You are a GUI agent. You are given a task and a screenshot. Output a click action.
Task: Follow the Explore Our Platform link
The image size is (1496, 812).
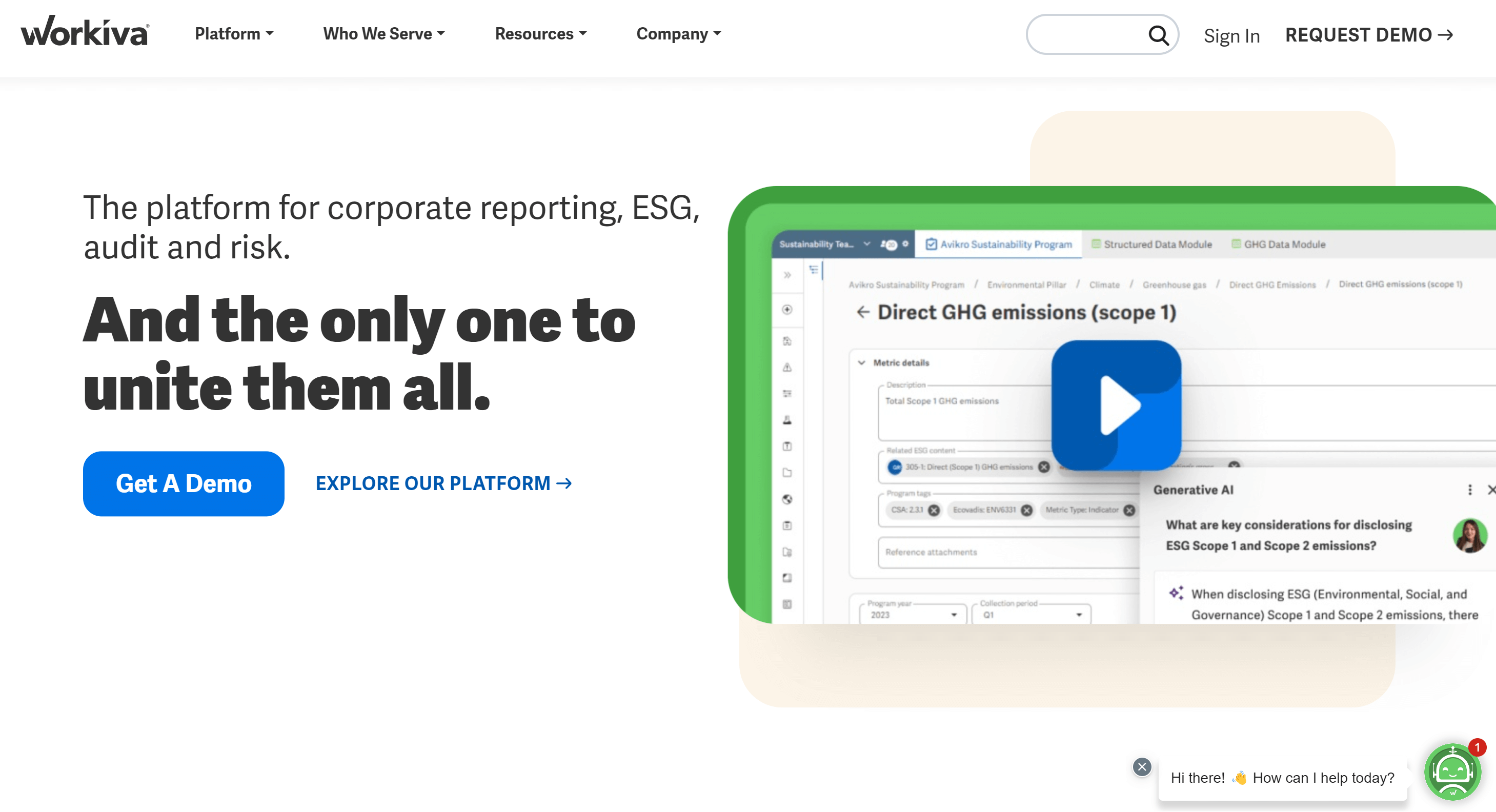tap(443, 483)
